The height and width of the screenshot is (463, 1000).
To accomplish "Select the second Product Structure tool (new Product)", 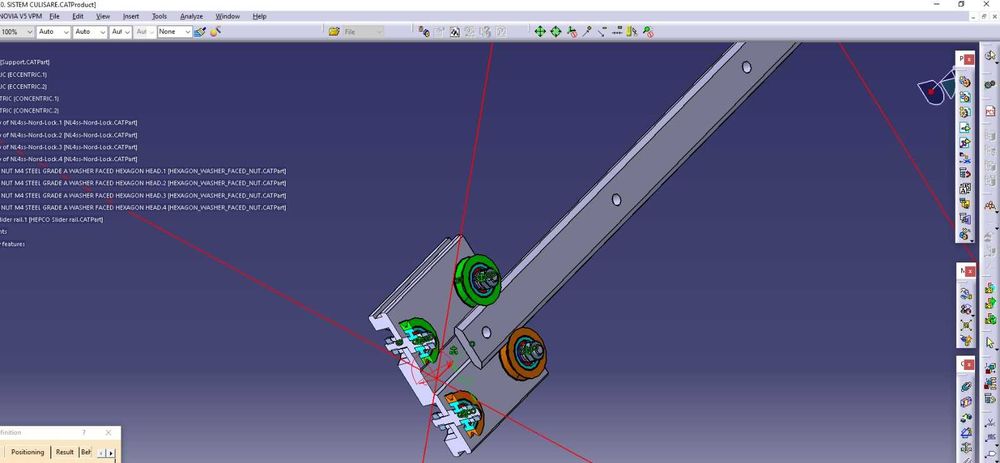I will coord(965,96).
